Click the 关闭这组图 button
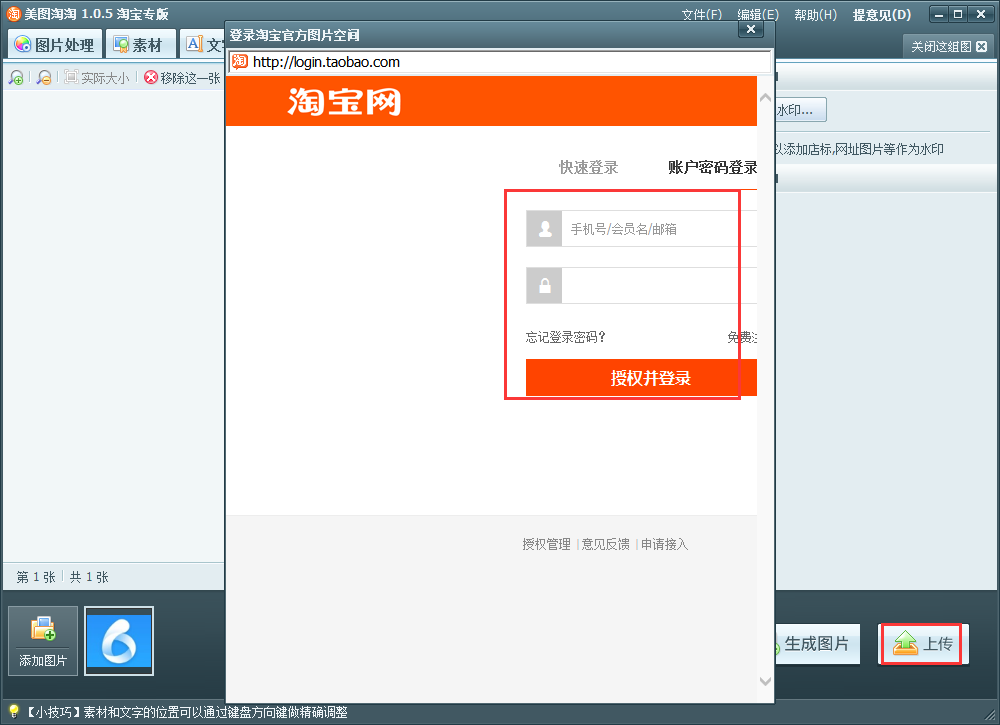This screenshot has height=725, width=1000. click(x=949, y=47)
